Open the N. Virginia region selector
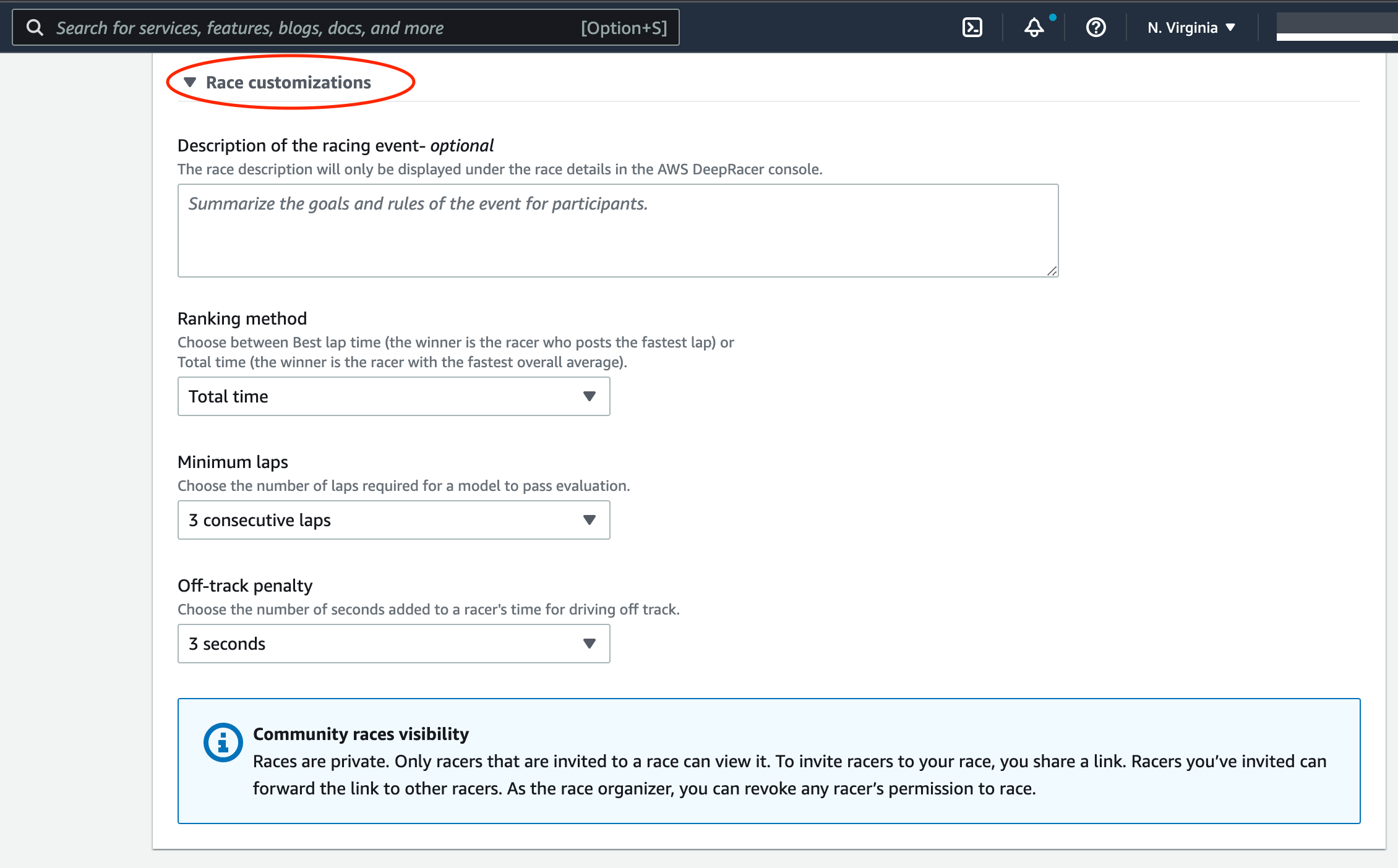Screen dimensions: 1398x868 click(1191, 28)
